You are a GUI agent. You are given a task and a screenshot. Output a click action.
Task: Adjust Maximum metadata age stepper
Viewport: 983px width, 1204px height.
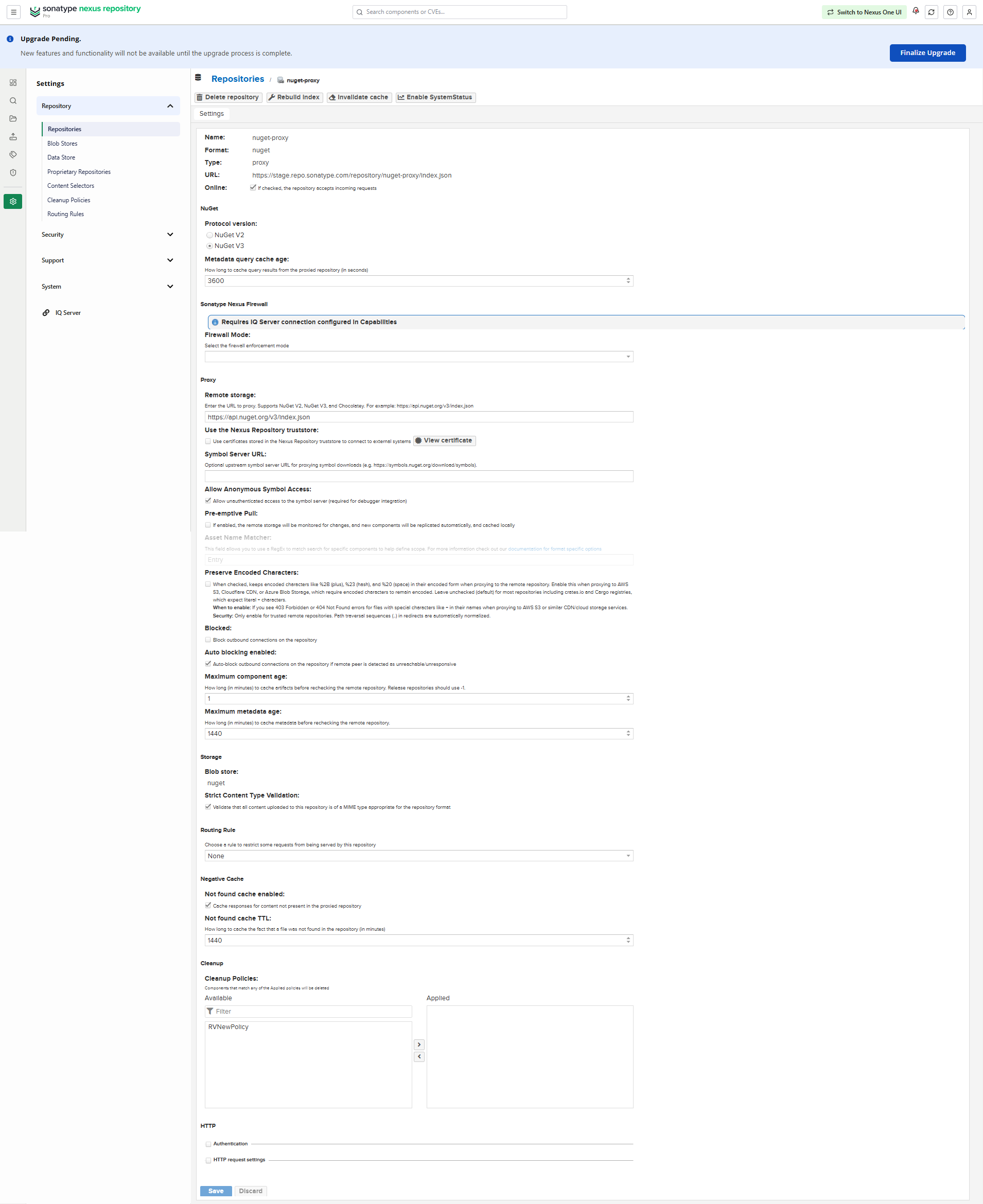click(628, 734)
